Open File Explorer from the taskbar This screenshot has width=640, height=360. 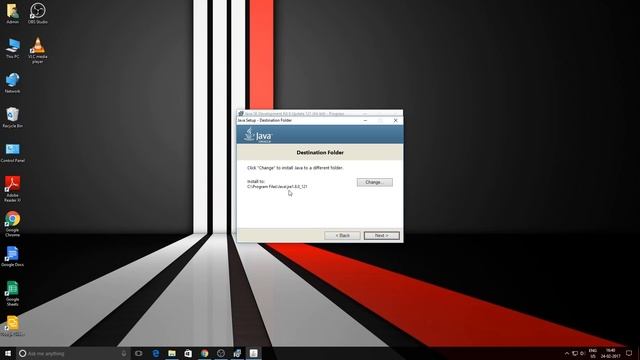pos(172,353)
